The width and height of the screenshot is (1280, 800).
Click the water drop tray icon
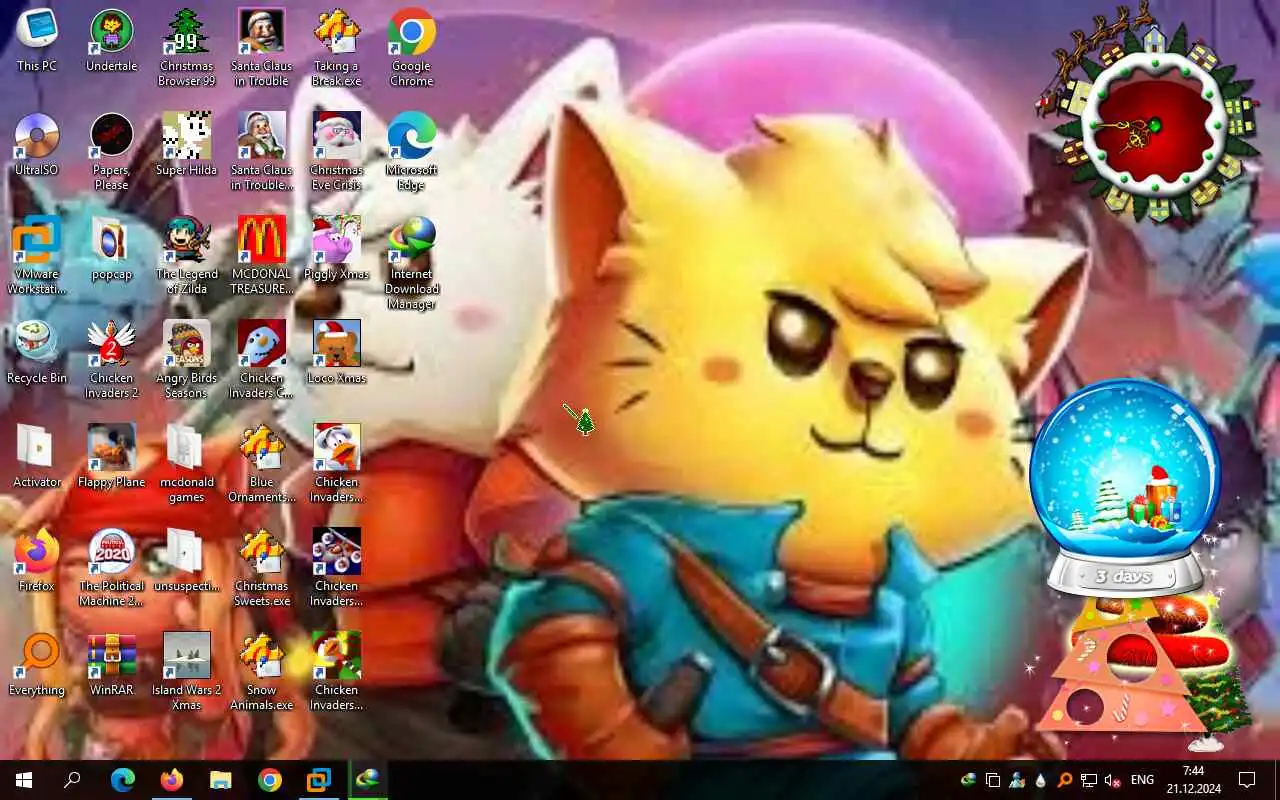(x=1041, y=780)
